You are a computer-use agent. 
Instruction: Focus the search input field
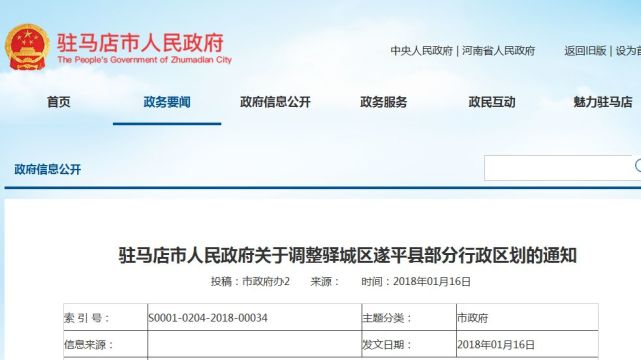point(558,168)
